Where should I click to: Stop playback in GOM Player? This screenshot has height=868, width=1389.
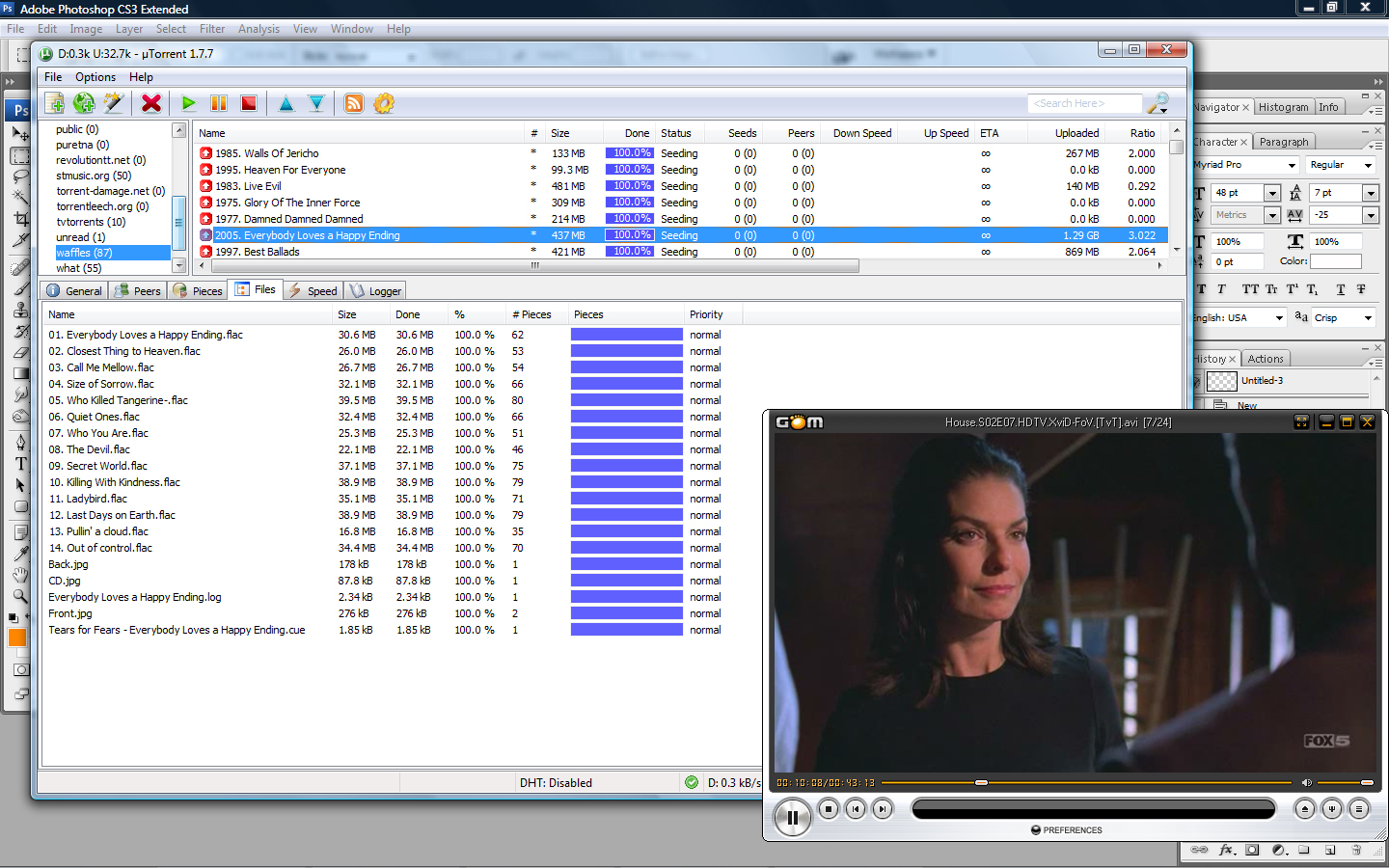[x=829, y=809]
